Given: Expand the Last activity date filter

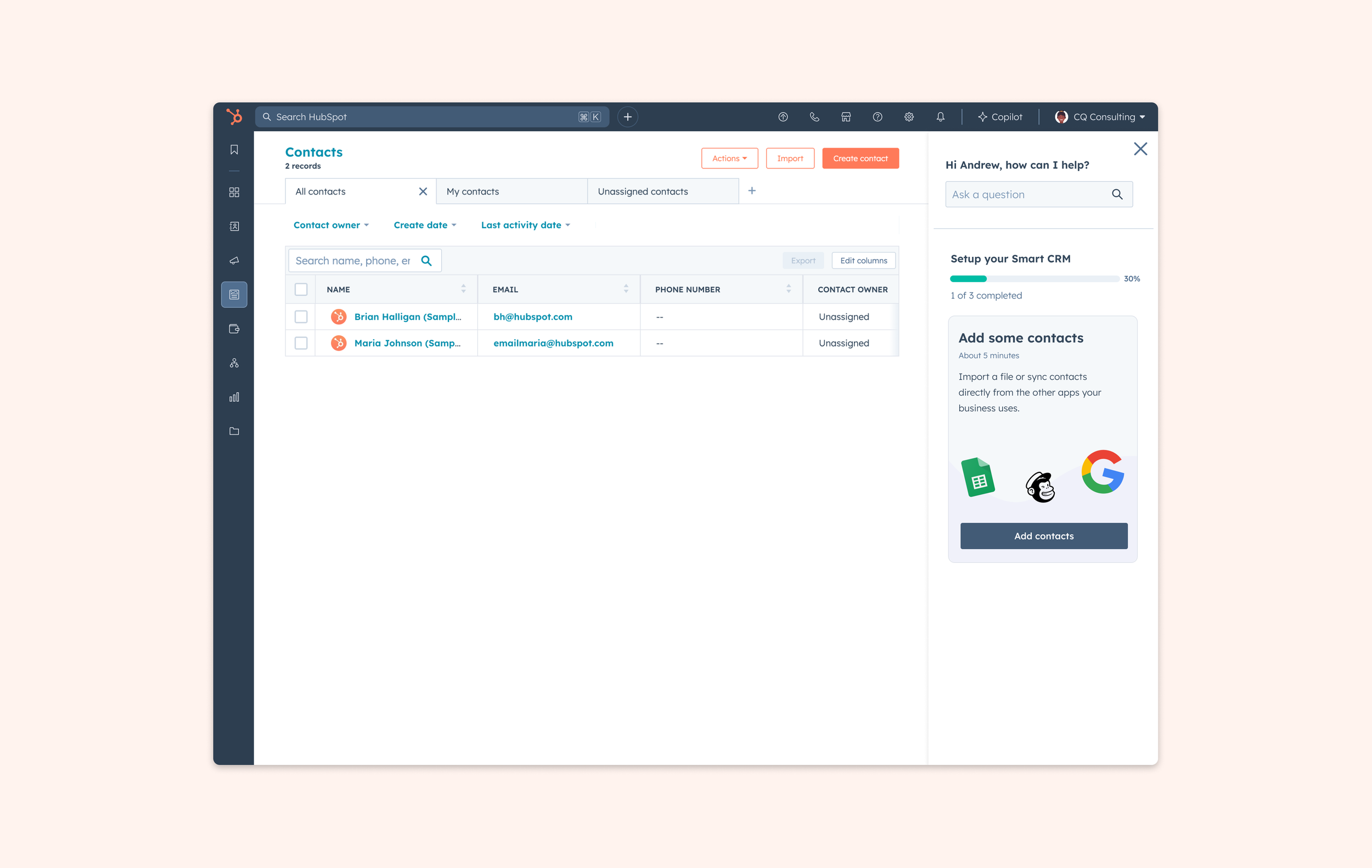Looking at the screenshot, I should 525,225.
